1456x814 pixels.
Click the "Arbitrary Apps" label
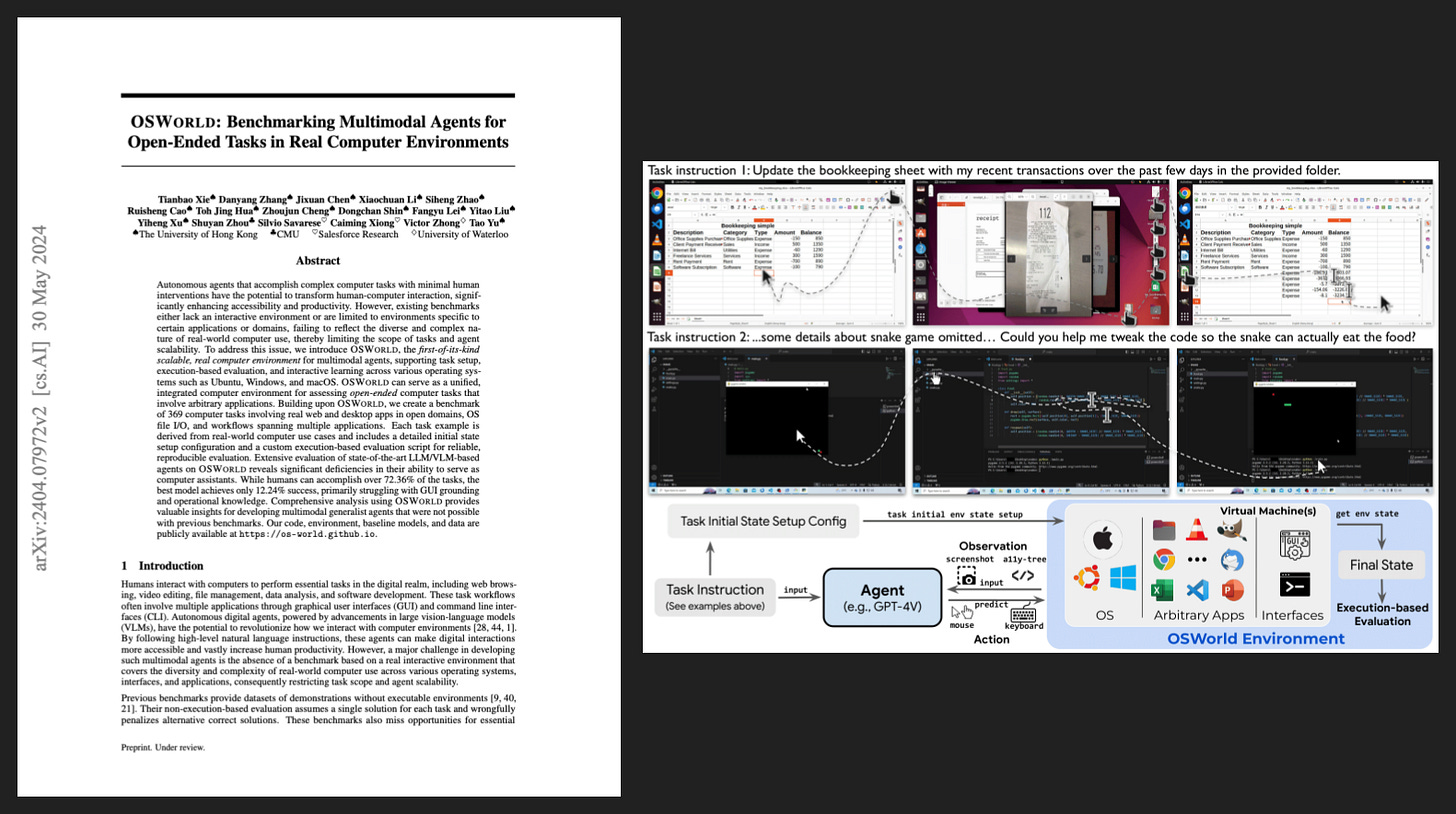pos(1199,615)
